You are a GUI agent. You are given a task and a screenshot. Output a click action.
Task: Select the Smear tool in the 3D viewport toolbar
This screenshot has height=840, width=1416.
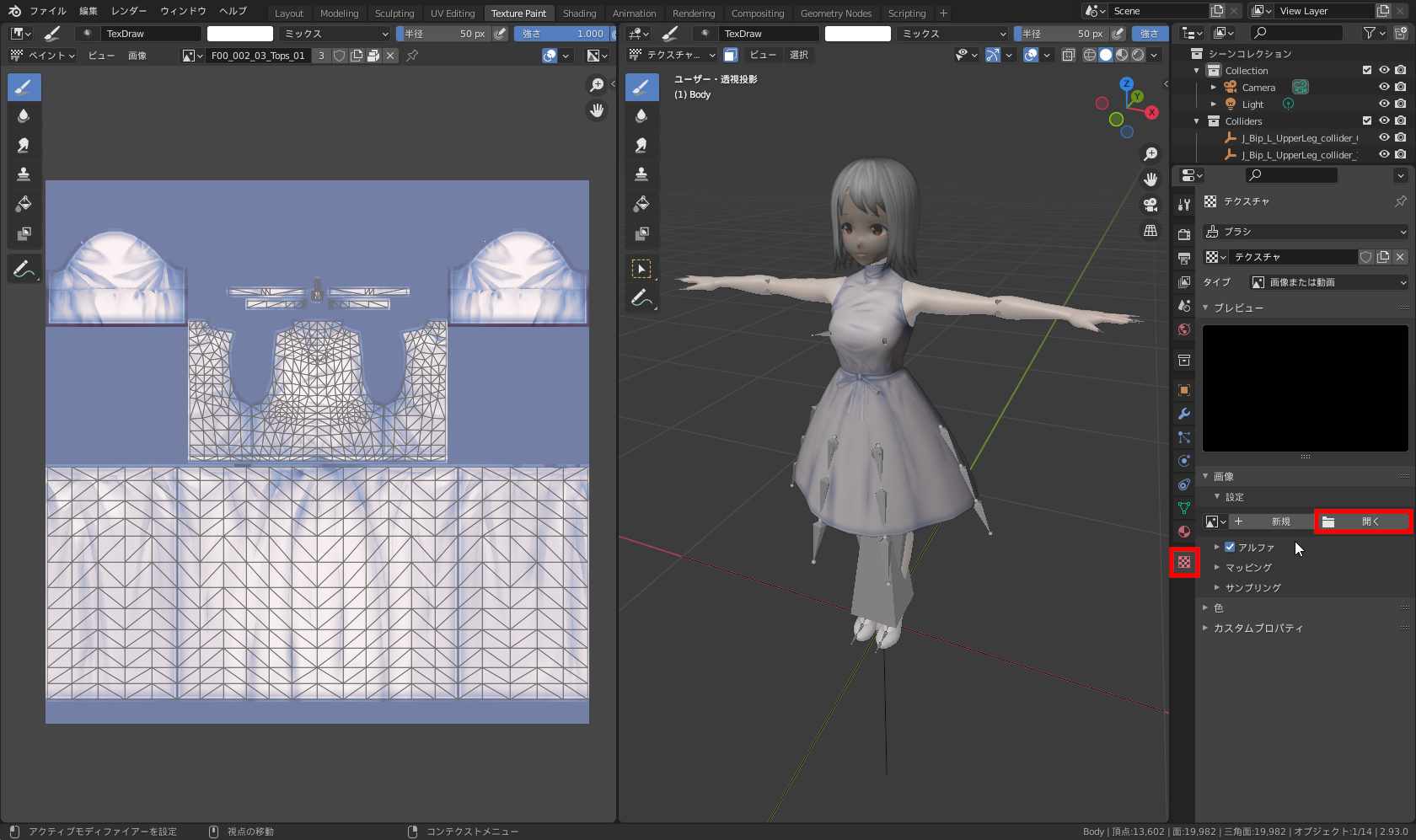click(x=641, y=145)
